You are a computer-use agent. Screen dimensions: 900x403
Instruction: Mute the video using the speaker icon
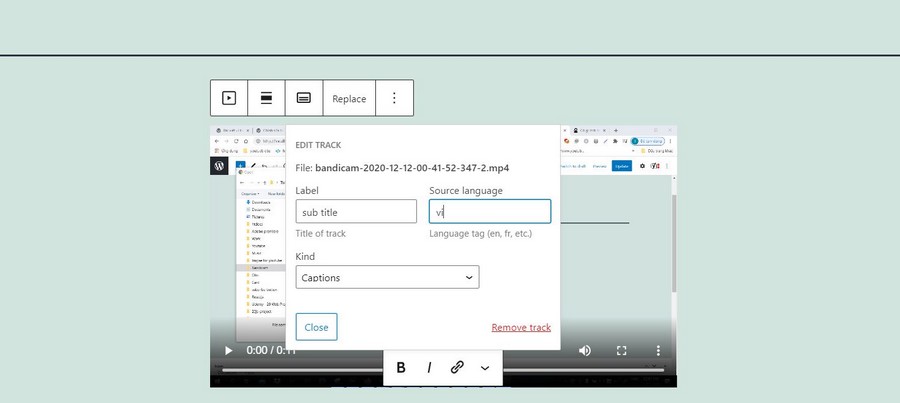585,351
